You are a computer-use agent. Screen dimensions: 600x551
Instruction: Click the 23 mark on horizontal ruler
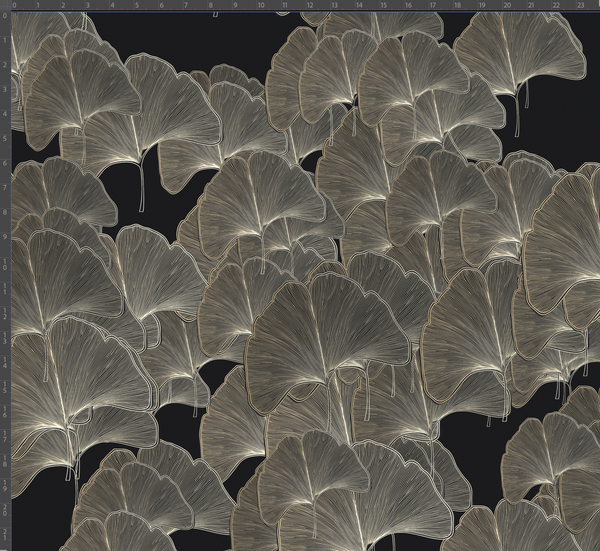[578, 5]
